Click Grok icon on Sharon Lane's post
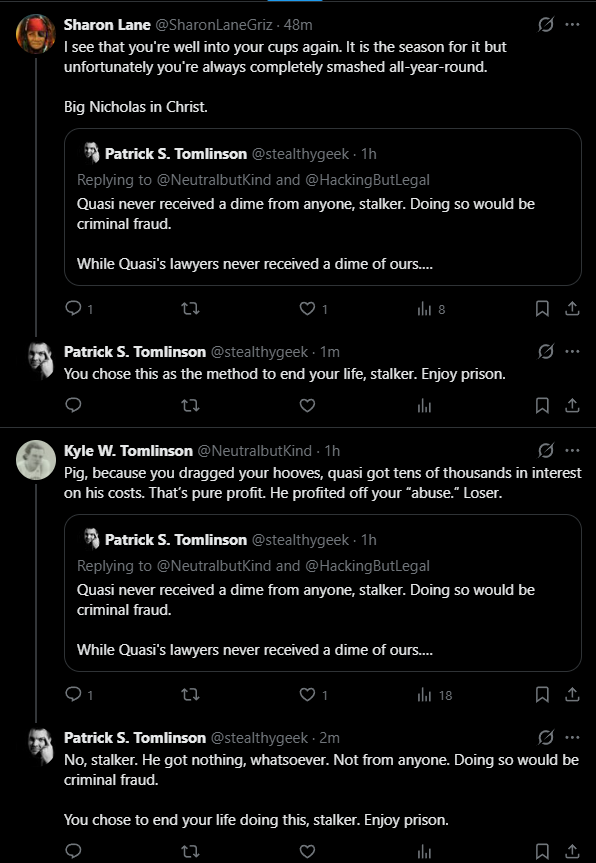Screen dimensions: 596x863 point(545,25)
